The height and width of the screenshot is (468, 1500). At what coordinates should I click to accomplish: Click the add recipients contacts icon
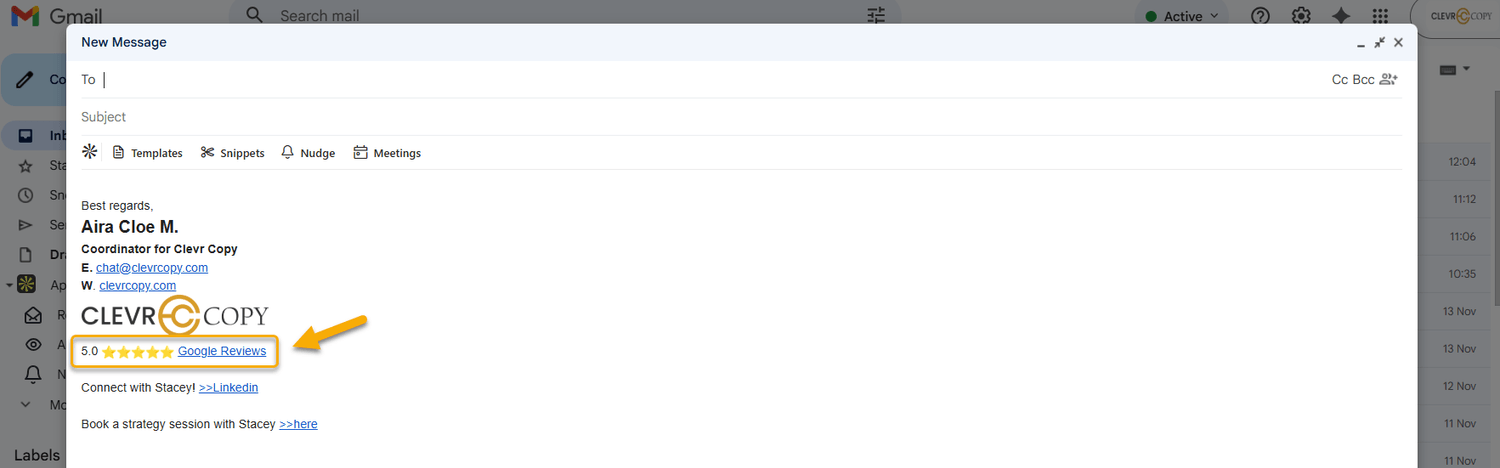1388,79
